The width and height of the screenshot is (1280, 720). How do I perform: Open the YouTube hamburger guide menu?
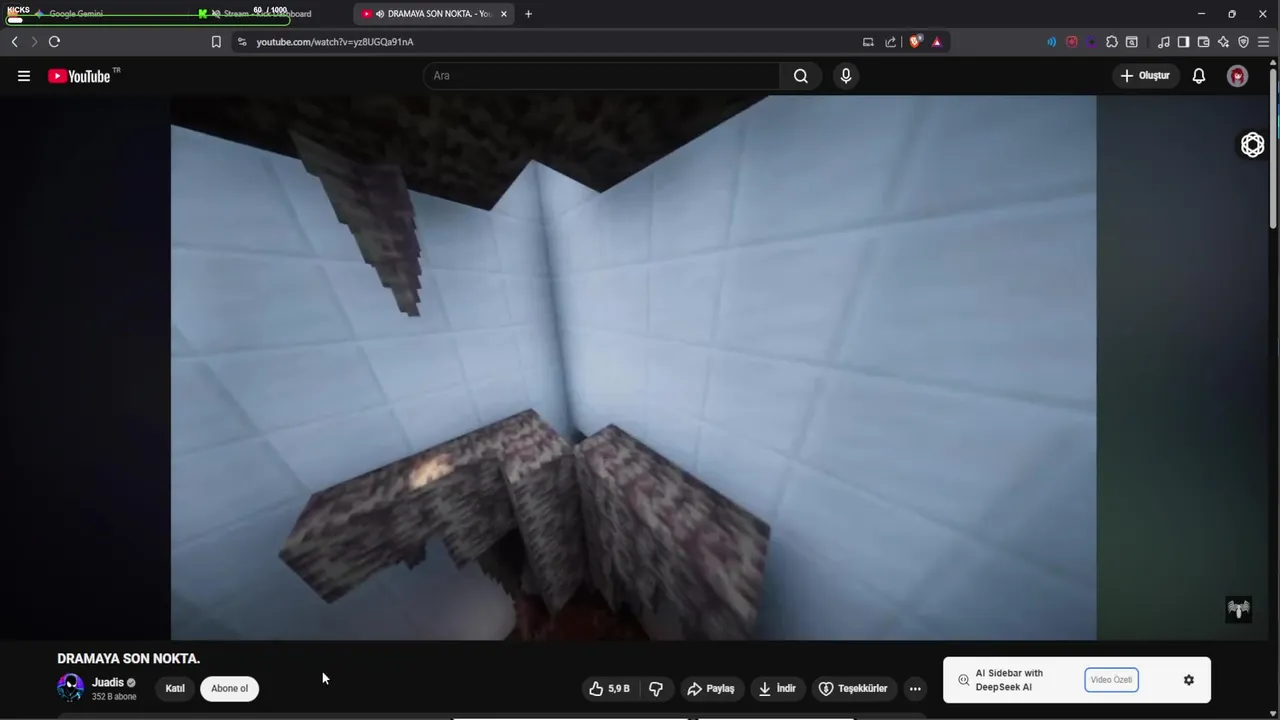click(24, 76)
